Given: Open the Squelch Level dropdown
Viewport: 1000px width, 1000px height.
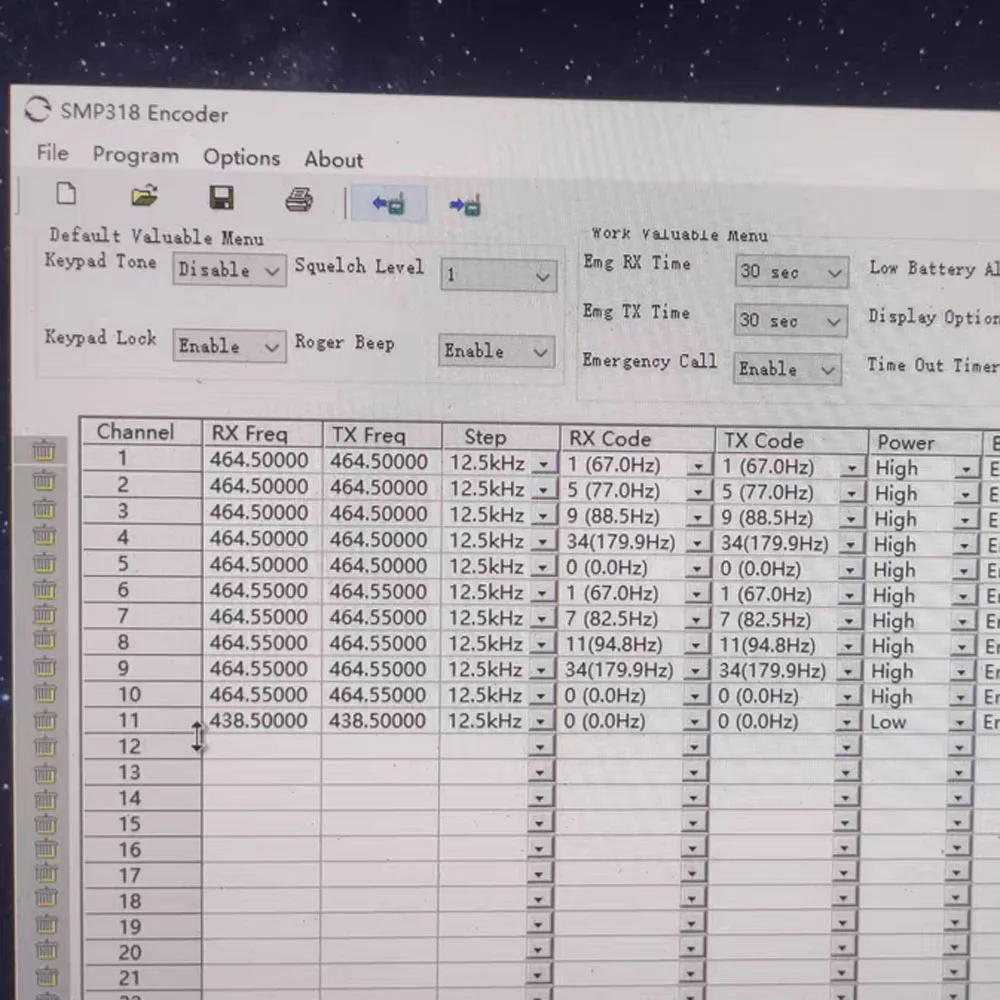Looking at the screenshot, I should point(498,276).
